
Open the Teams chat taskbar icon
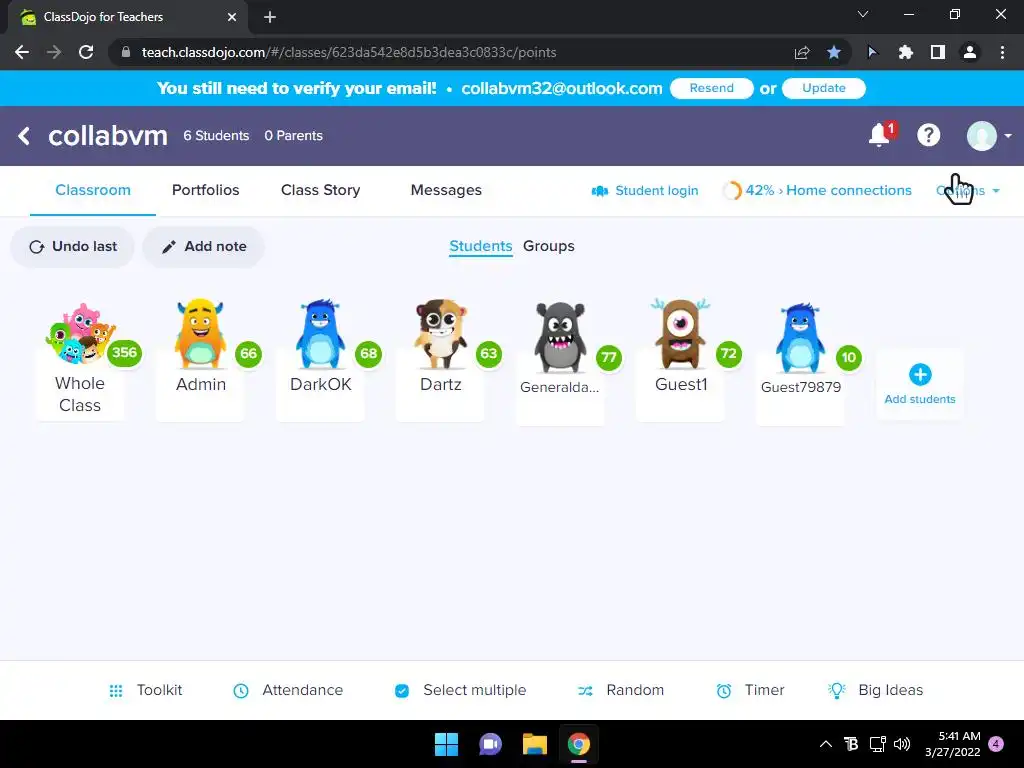pos(490,744)
